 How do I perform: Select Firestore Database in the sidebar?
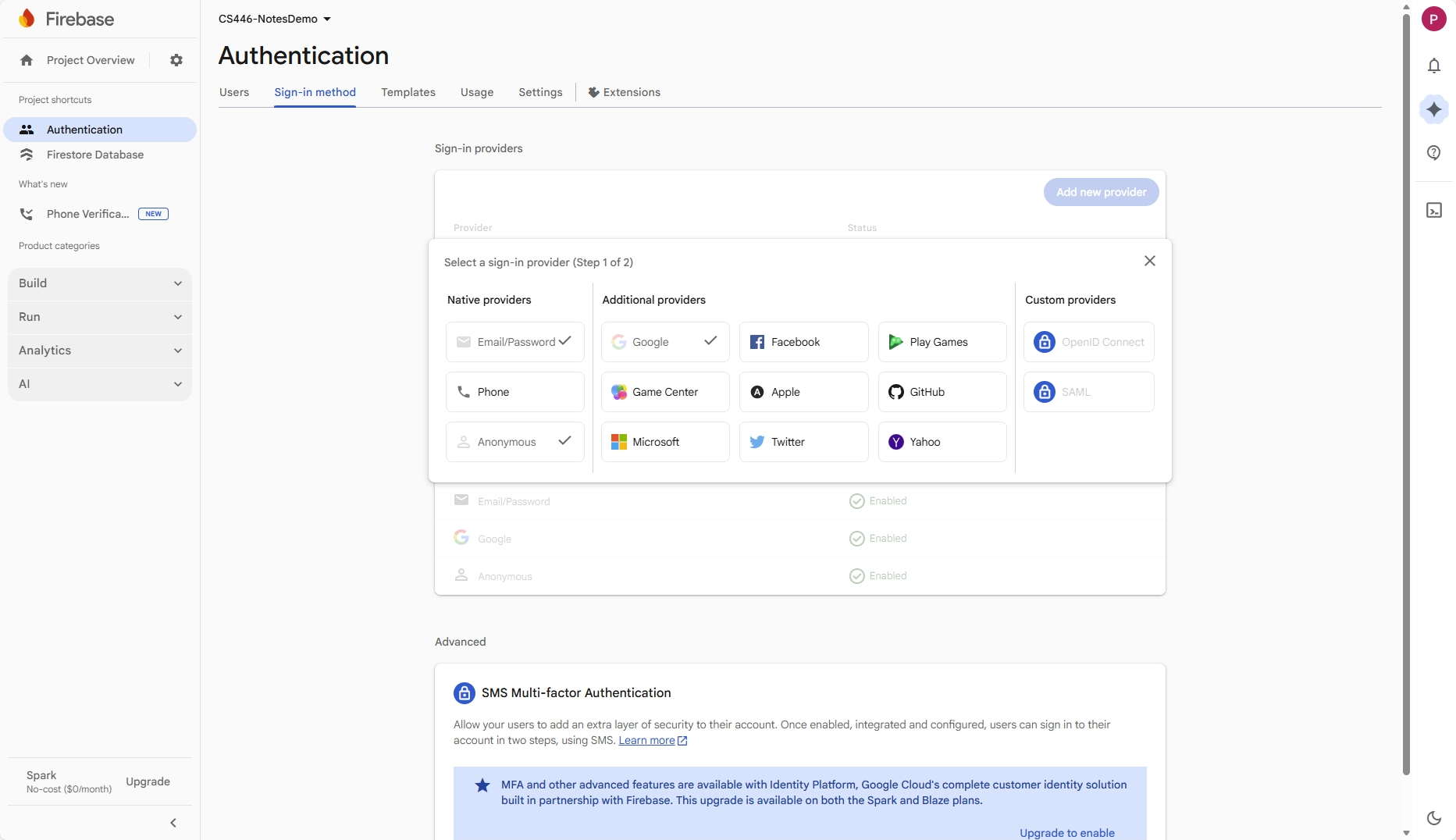[x=94, y=155]
